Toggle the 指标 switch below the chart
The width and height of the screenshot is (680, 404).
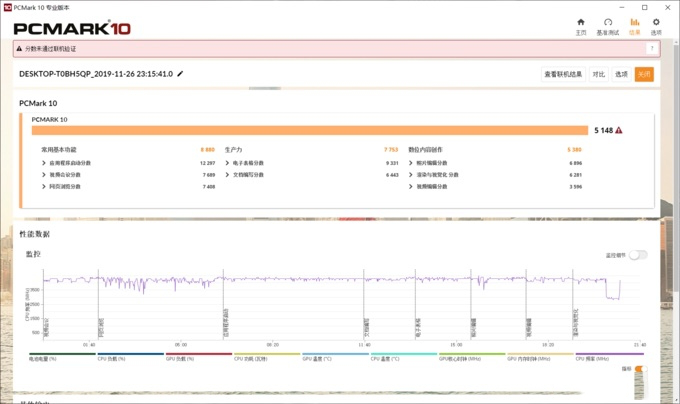(640, 370)
